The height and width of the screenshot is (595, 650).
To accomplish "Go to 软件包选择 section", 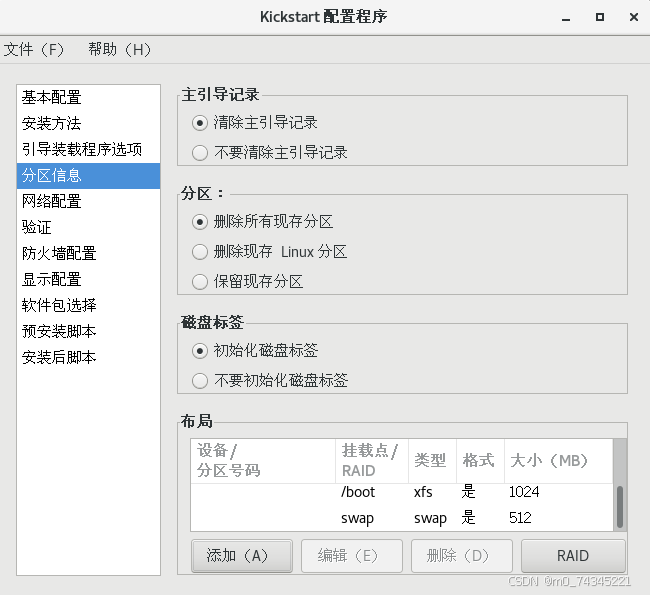I will click(88, 305).
